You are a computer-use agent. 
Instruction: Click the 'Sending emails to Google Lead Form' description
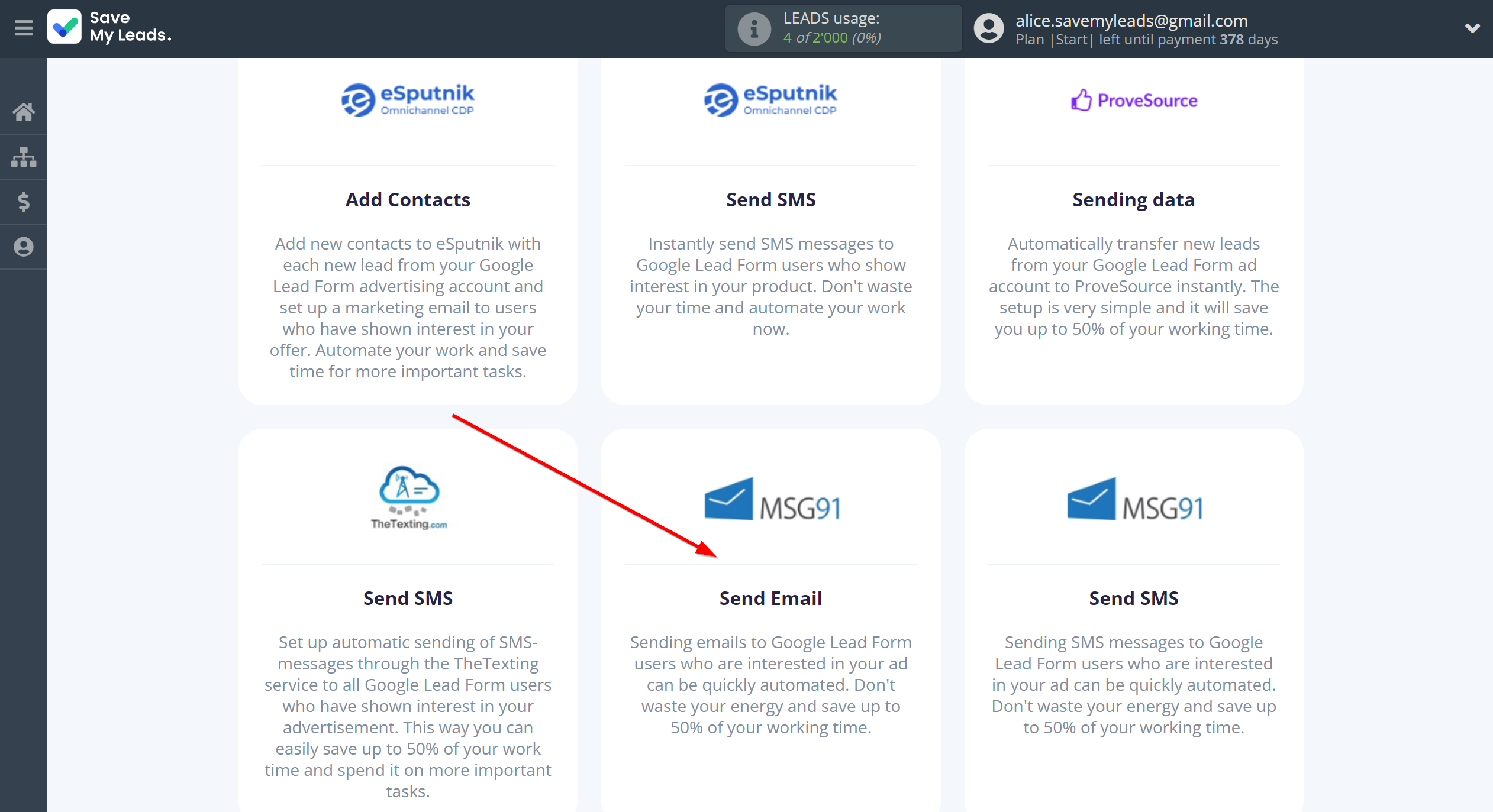[x=771, y=685]
